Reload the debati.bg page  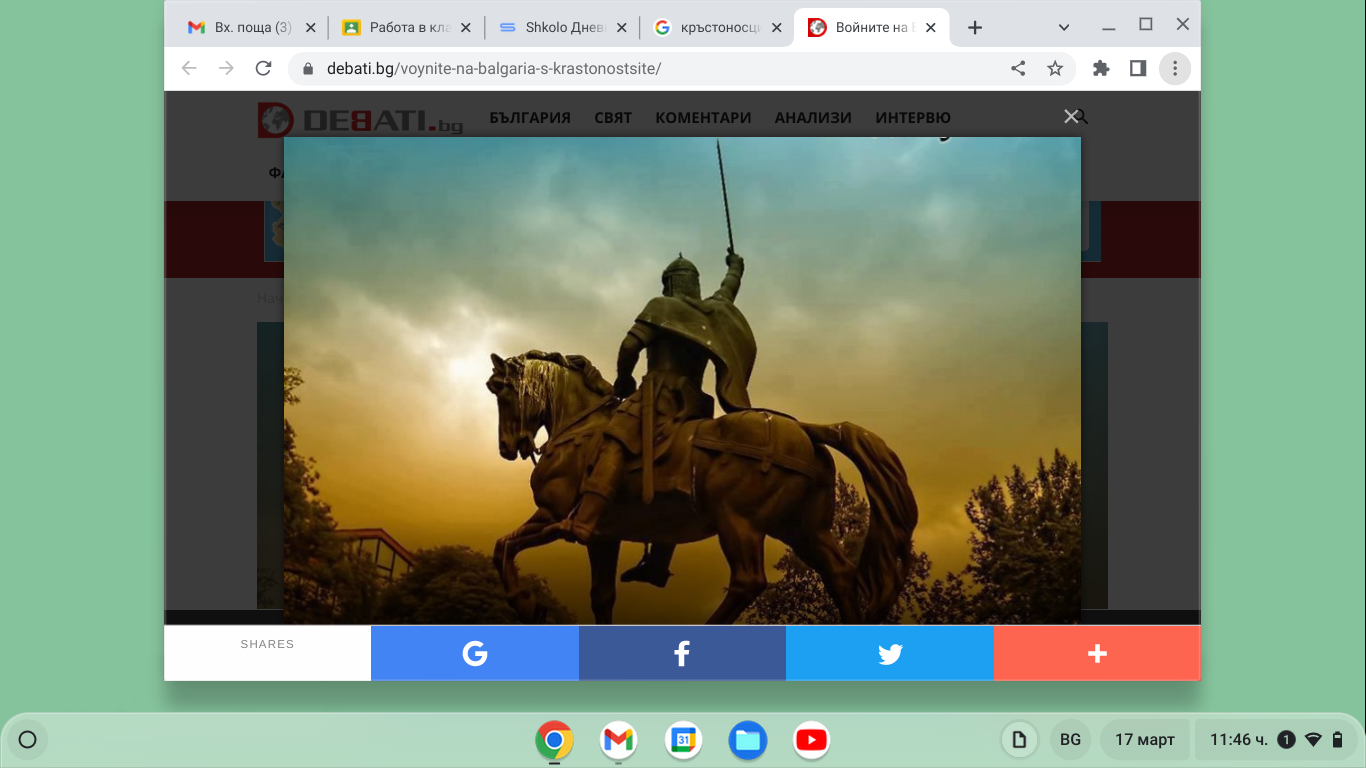click(x=264, y=68)
